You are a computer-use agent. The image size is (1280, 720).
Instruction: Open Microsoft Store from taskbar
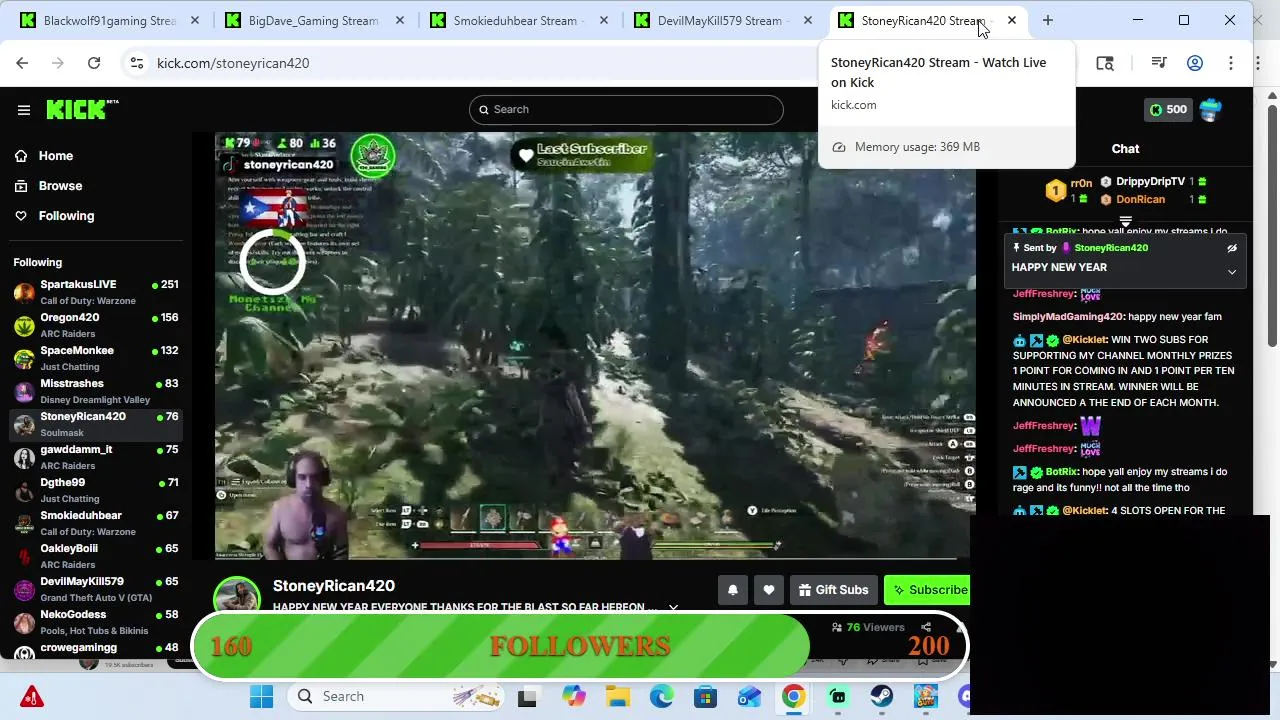point(705,696)
